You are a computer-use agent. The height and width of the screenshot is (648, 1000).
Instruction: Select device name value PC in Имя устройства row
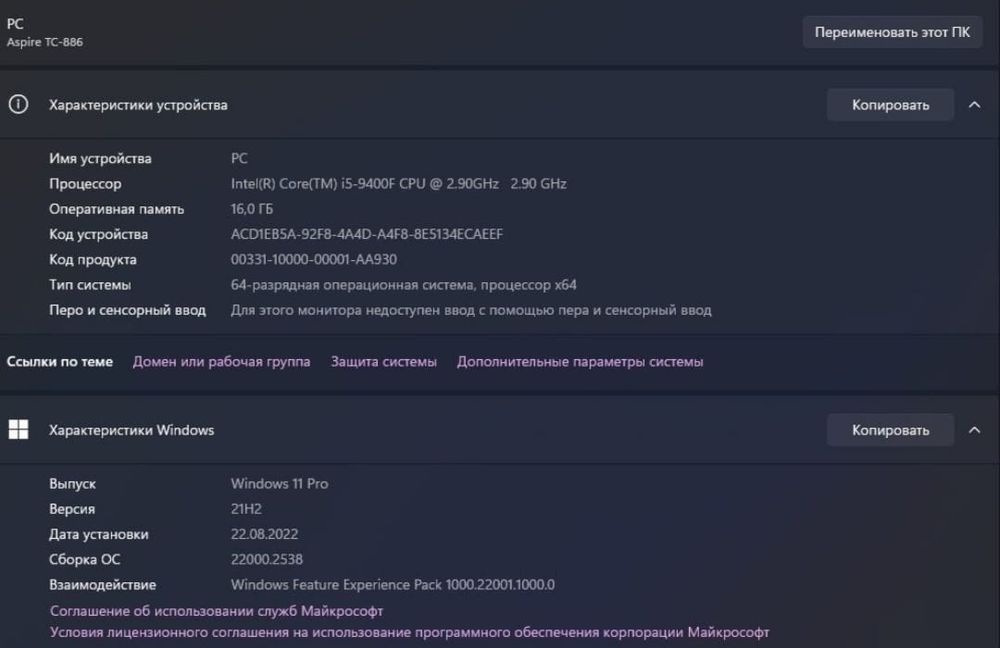click(239, 158)
